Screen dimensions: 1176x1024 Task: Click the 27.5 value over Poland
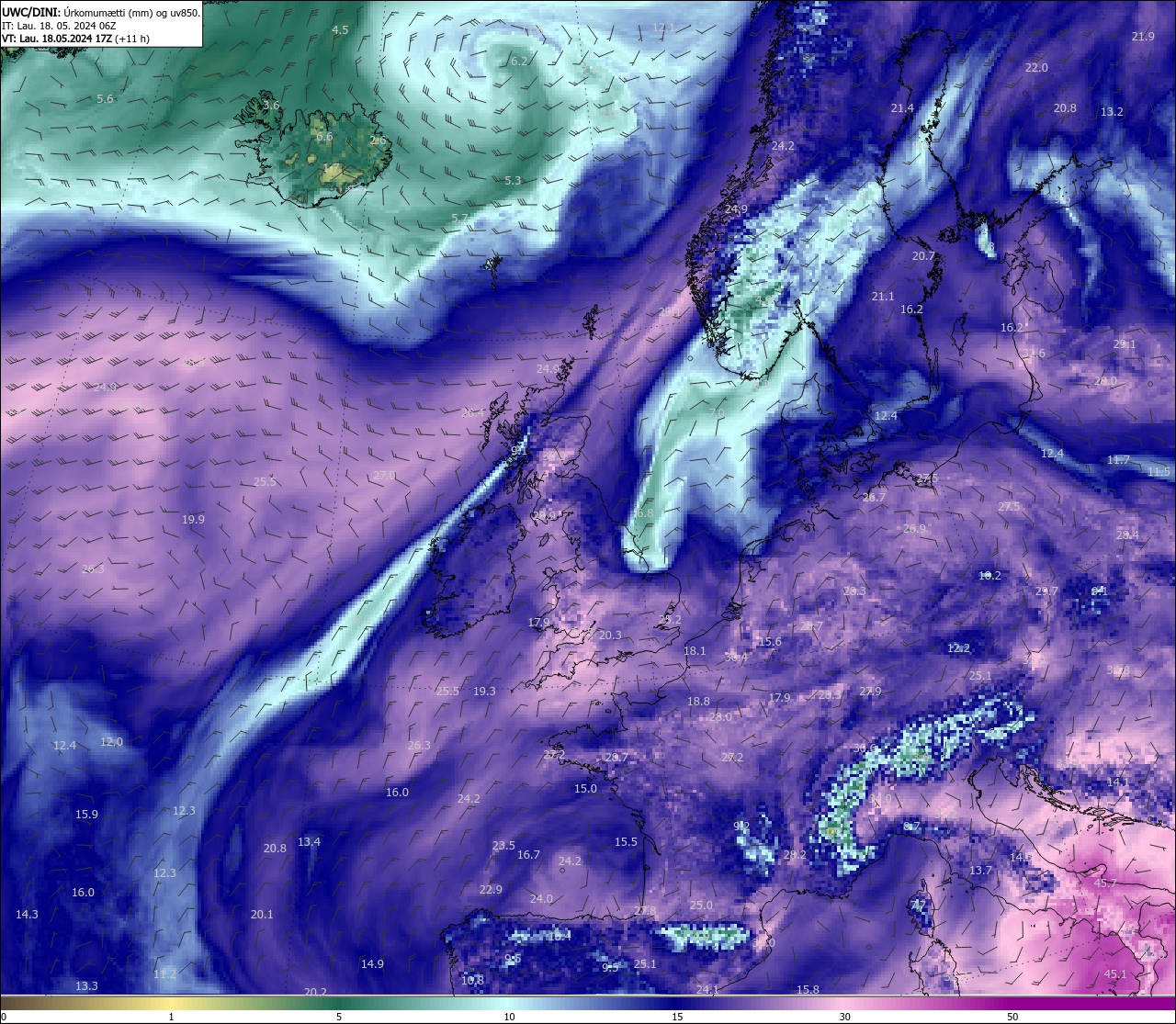pos(1009,507)
